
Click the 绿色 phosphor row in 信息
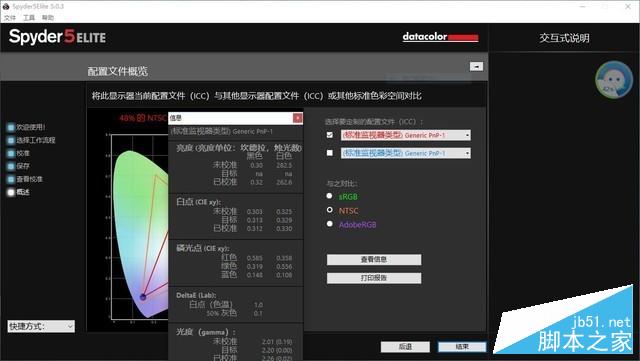257,266
